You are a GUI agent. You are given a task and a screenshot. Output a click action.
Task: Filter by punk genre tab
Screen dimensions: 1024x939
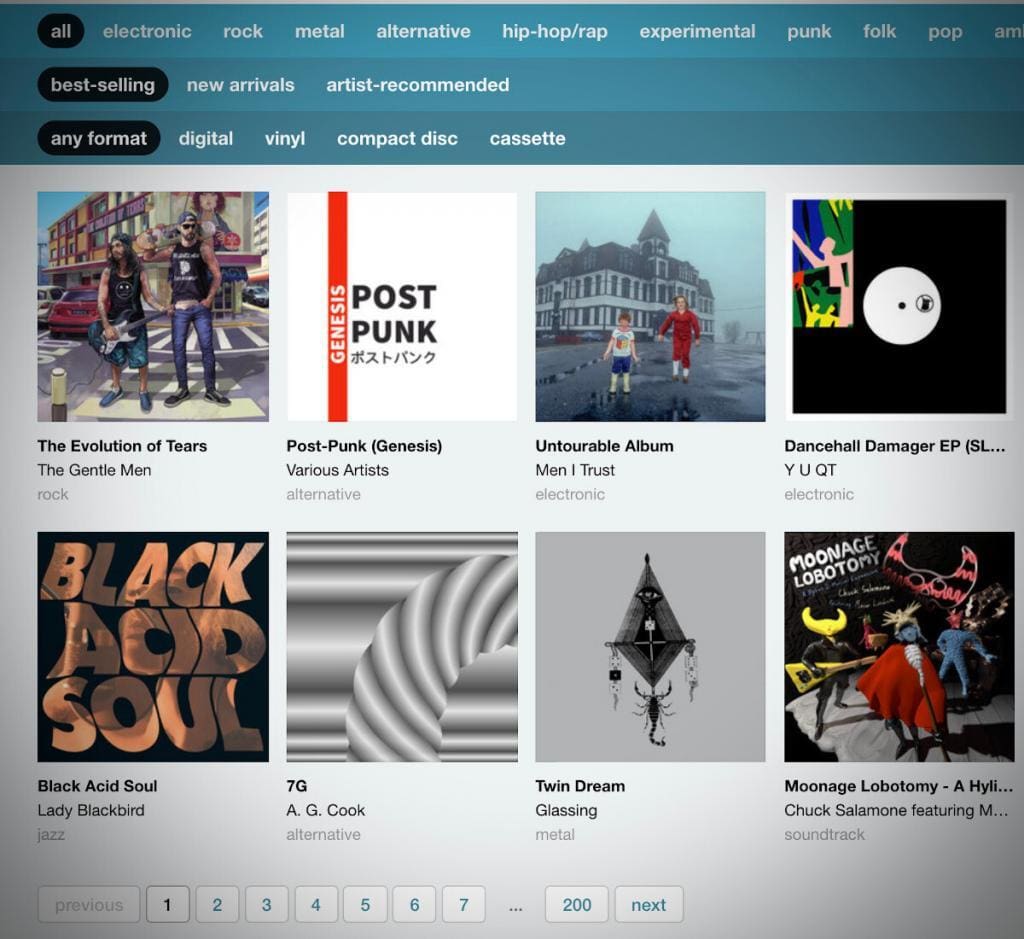(x=809, y=31)
